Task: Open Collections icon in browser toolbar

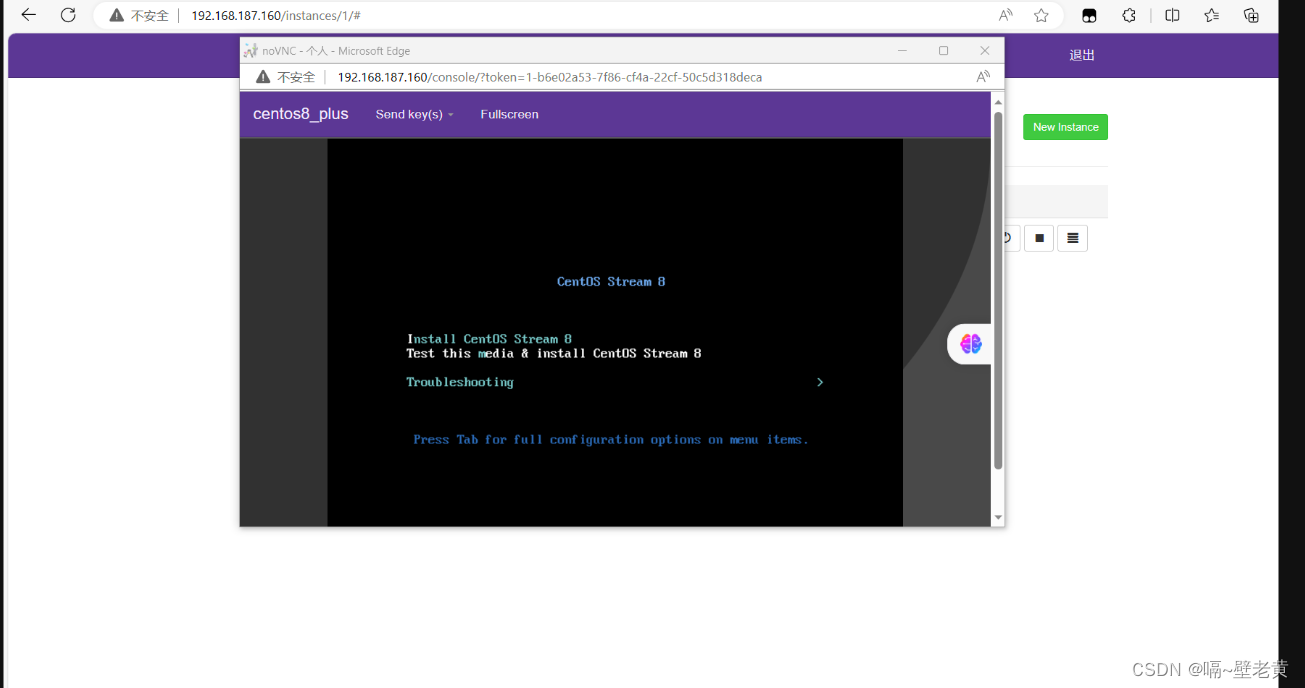Action: pos(1251,15)
